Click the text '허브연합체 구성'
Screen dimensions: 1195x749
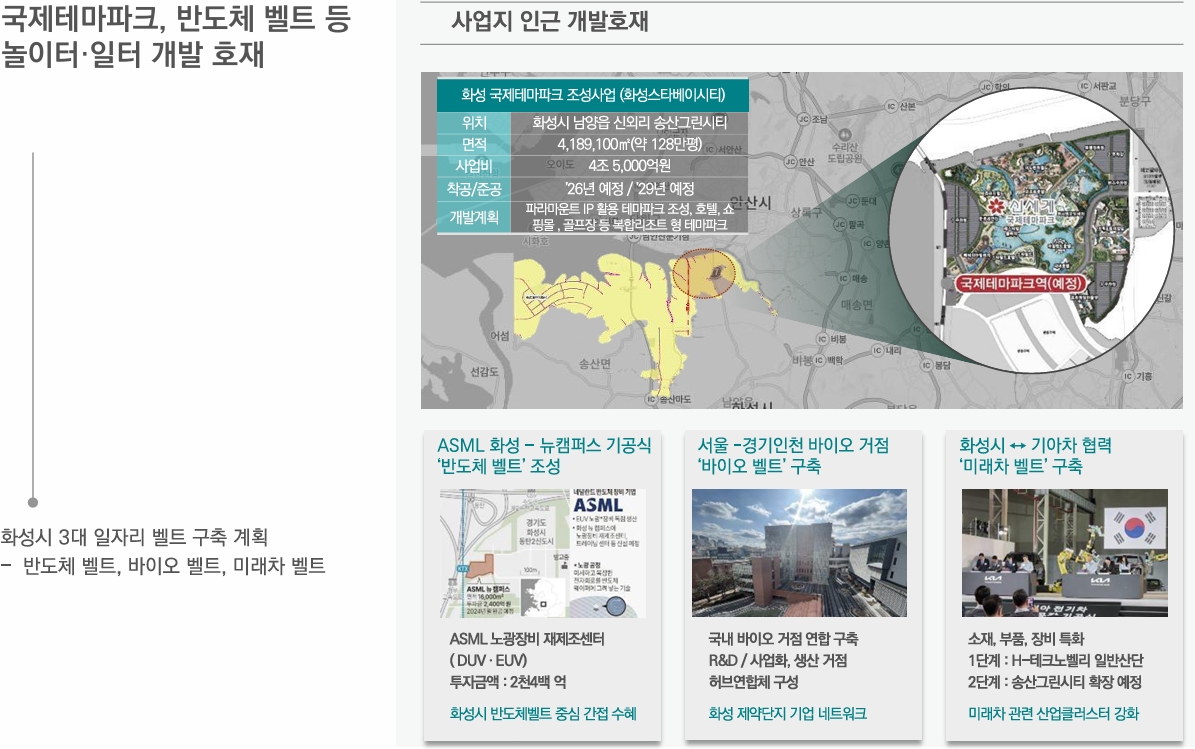click(x=754, y=681)
